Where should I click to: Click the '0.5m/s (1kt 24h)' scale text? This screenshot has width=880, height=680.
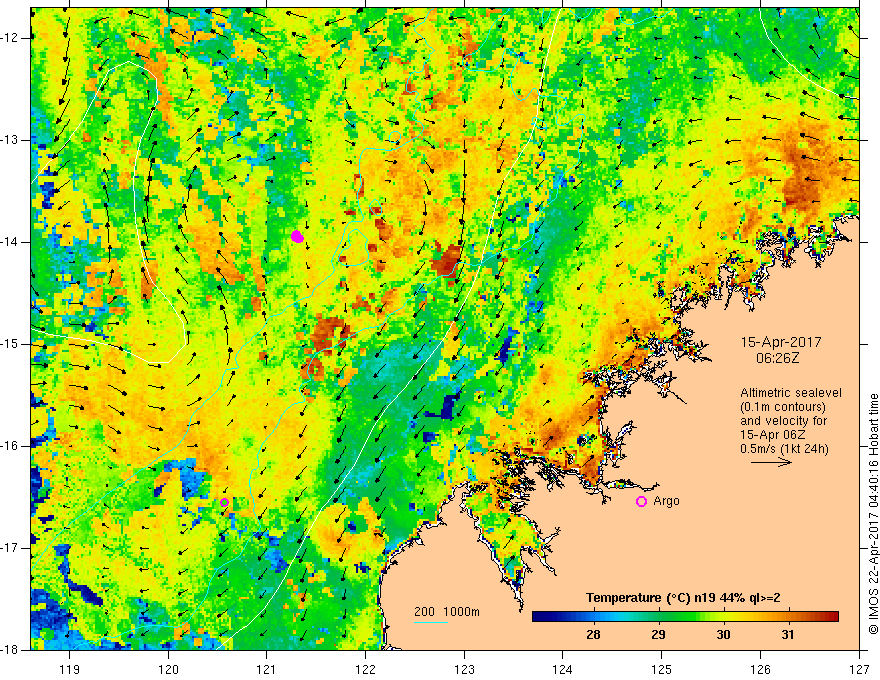[784, 449]
